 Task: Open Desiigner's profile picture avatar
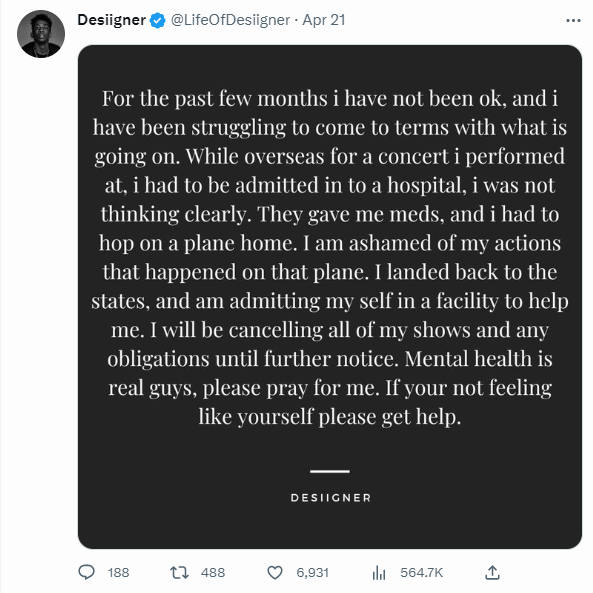(41, 34)
